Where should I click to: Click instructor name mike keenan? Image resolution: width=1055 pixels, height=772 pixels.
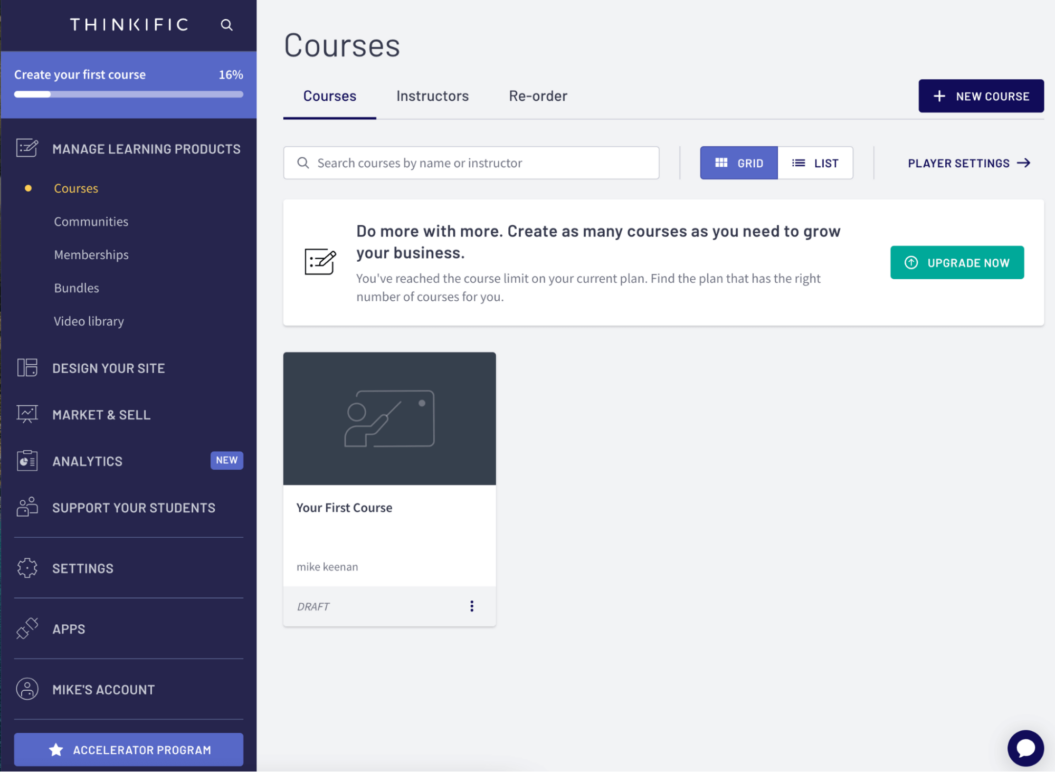[x=327, y=567]
